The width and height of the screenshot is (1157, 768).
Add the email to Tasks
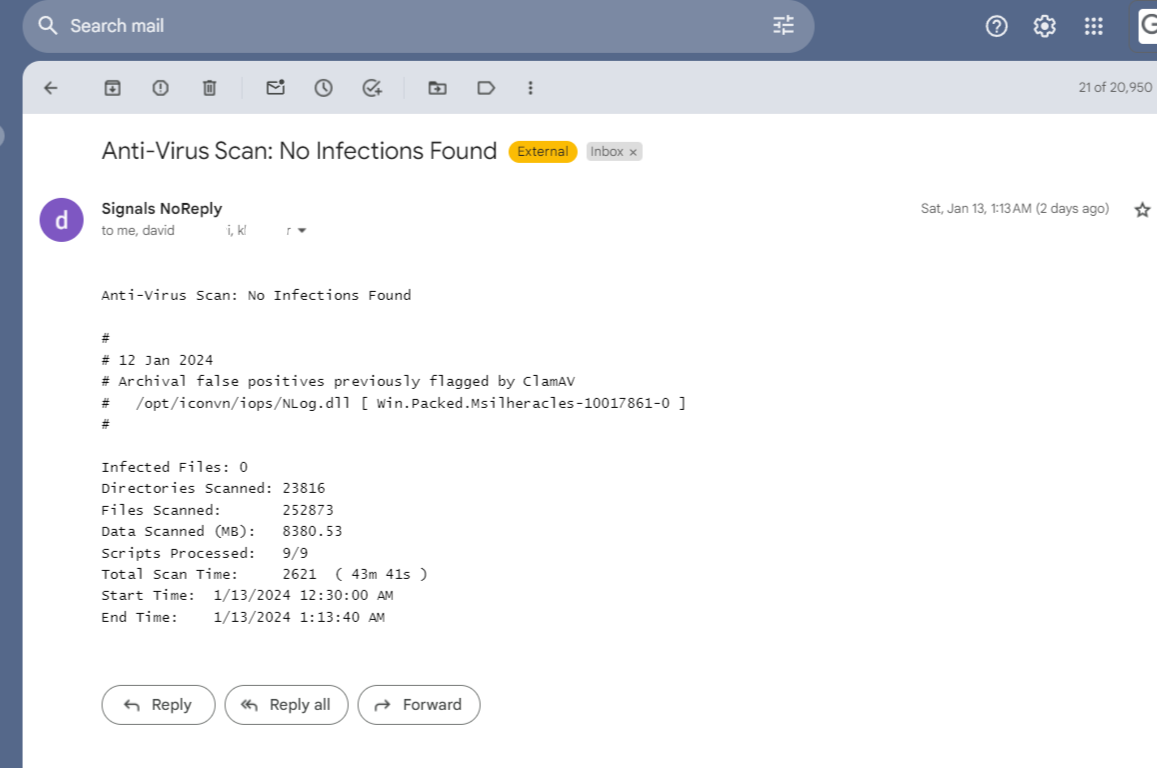point(371,88)
